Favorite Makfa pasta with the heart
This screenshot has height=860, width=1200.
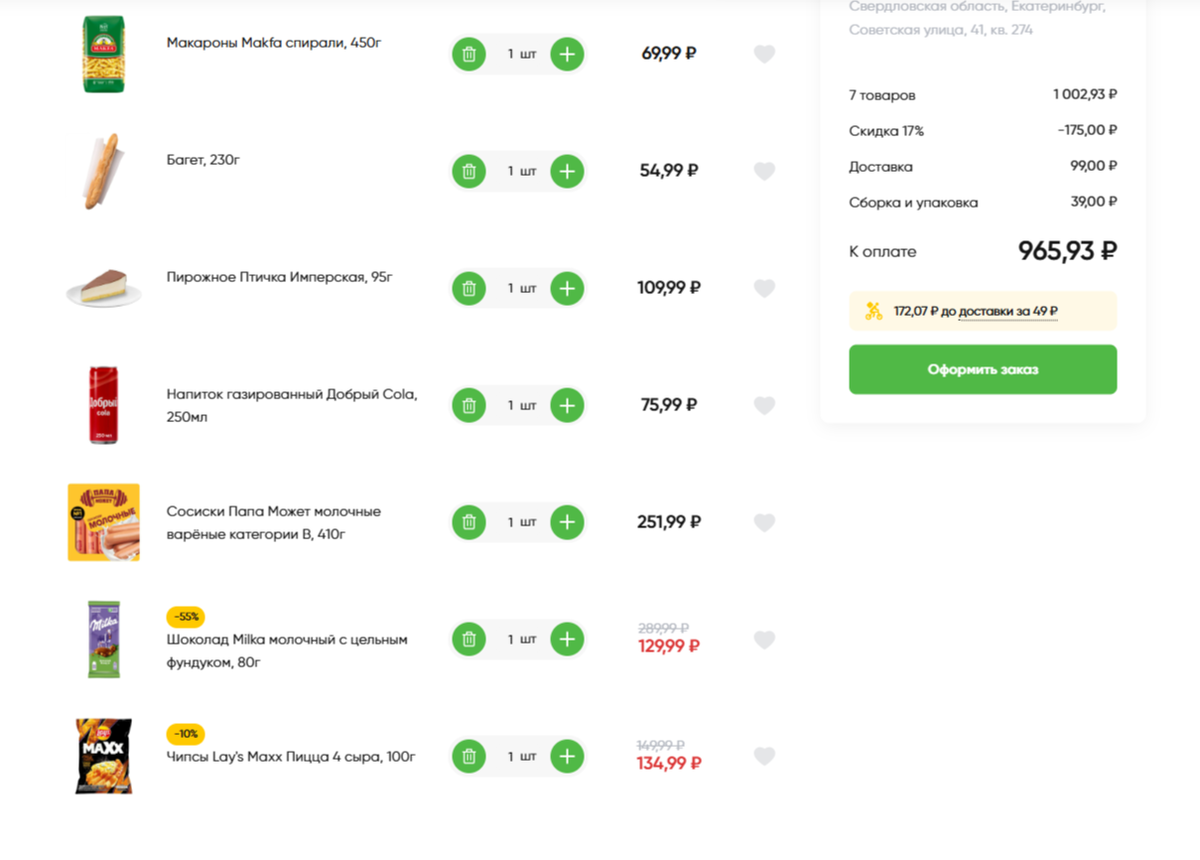(x=764, y=54)
